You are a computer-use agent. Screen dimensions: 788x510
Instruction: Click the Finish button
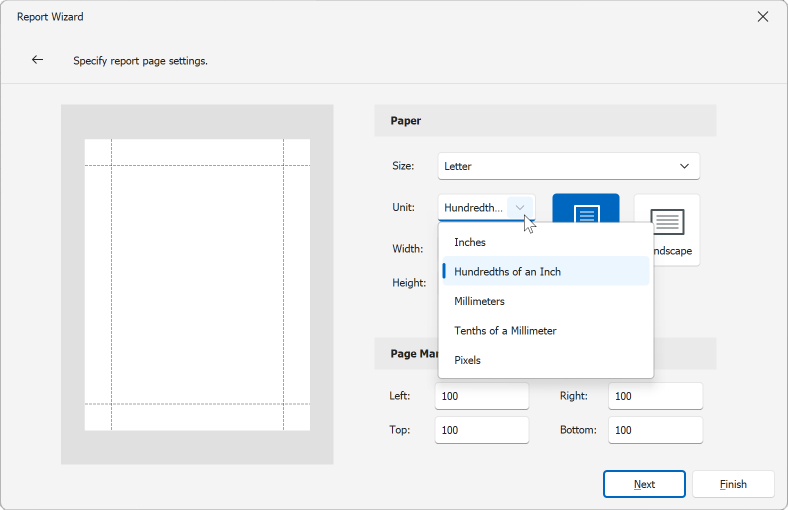(x=733, y=484)
